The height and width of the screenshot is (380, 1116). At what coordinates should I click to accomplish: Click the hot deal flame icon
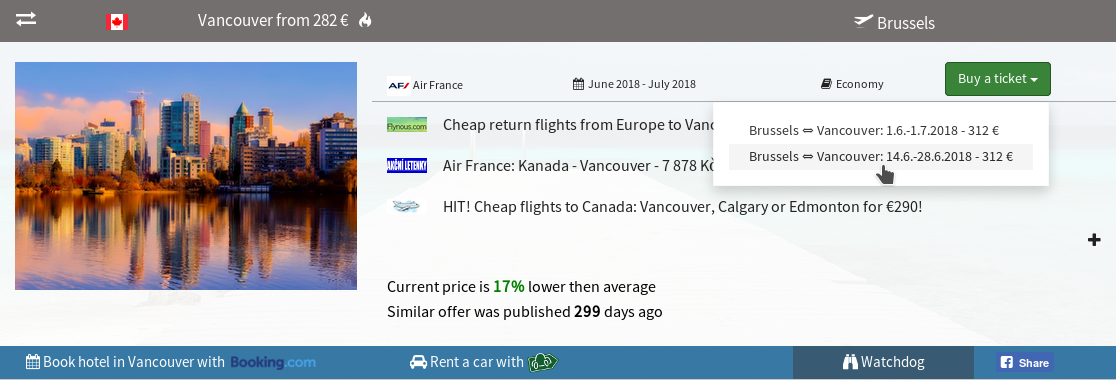(x=365, y=20)
